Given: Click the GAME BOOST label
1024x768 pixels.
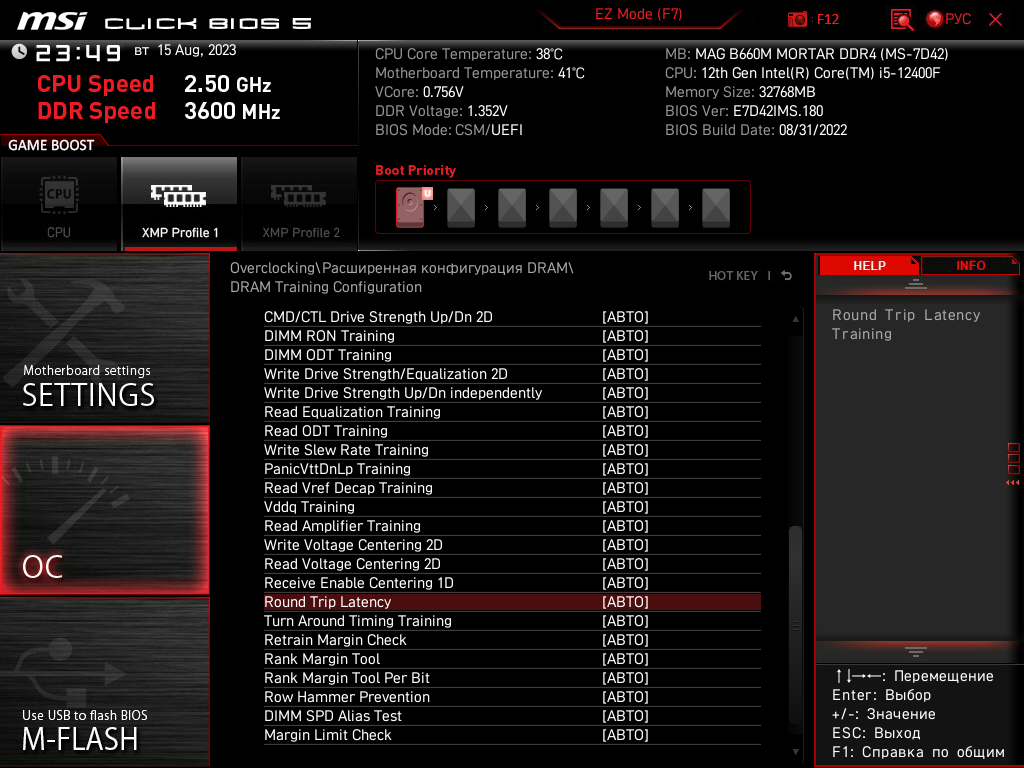Looking at the screenshot, I should pyautogui.click(x=51, y=145).
